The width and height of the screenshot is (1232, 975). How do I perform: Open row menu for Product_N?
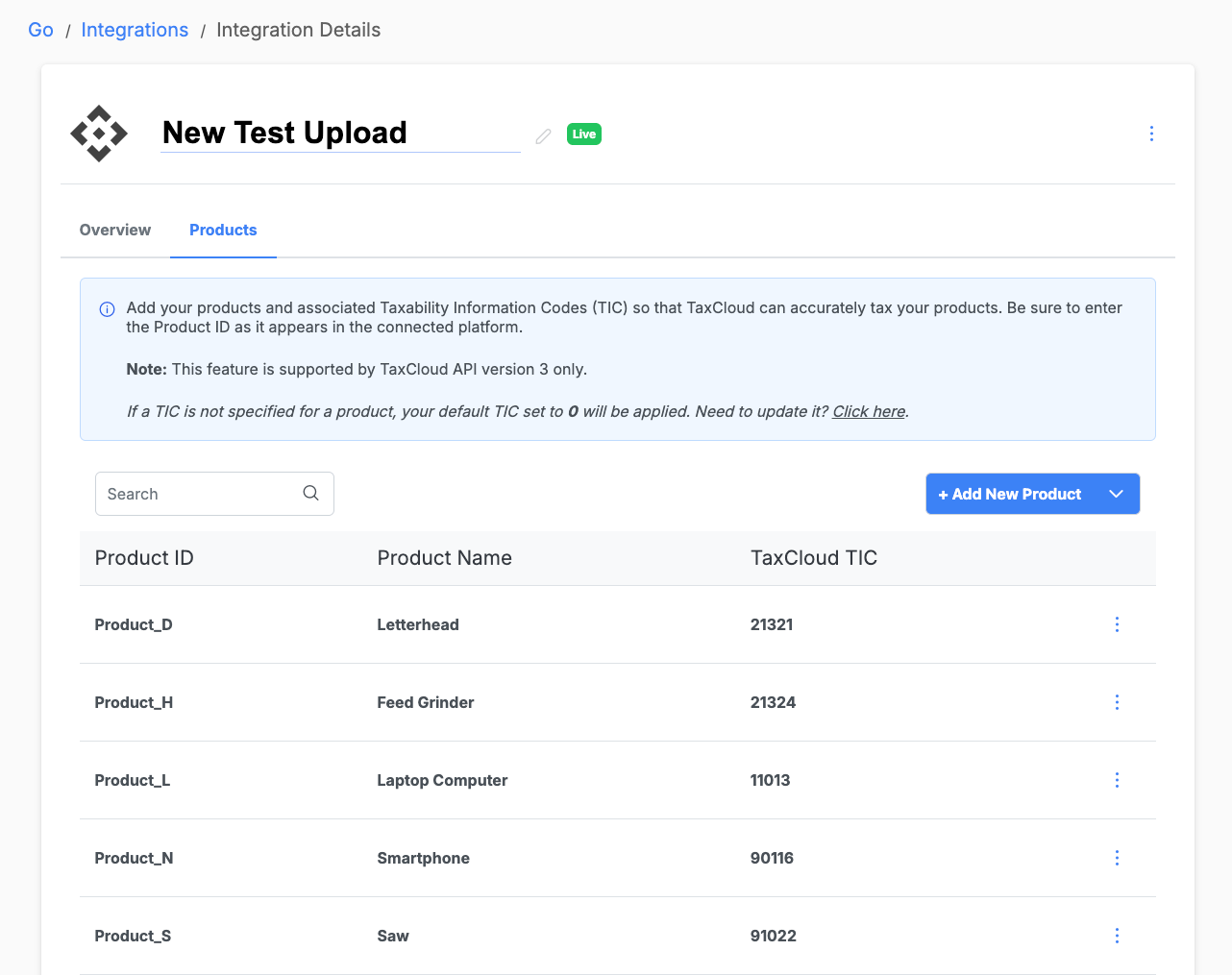coord(1117,858)
